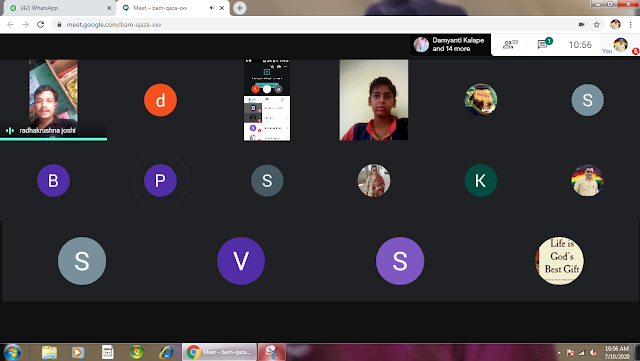Viewport: 640px width, 361px height.
Task: Select the 'Life is God's Best Gift' avatar
Action: coord(560,261)
